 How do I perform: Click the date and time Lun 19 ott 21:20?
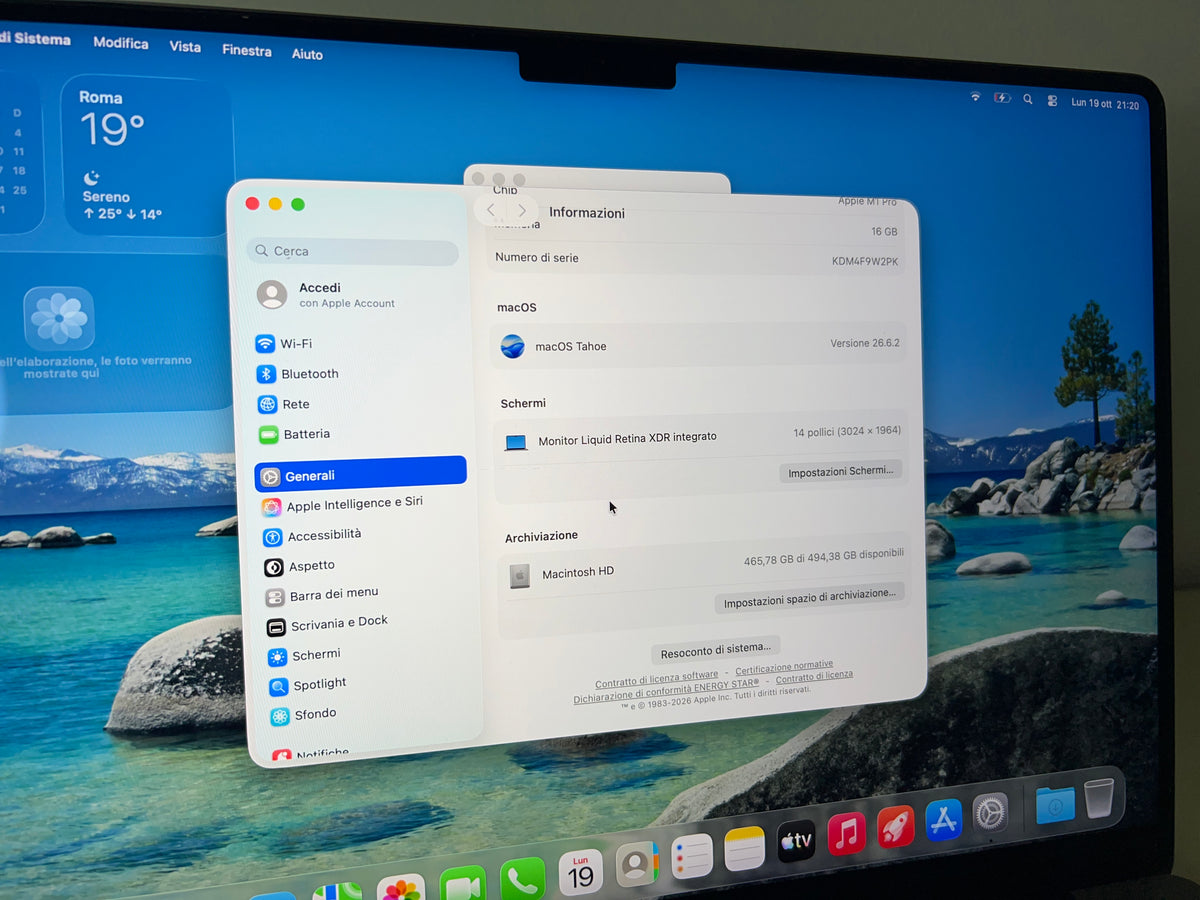click(x=1105, y=103)
